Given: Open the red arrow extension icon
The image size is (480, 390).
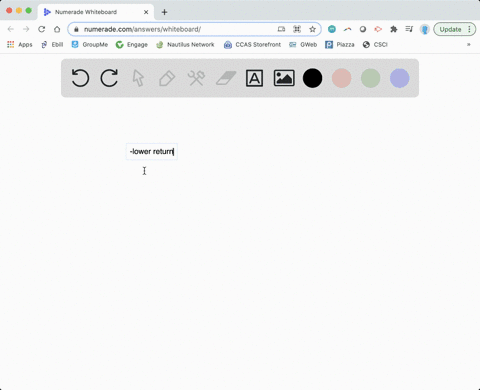Looking at the screenshot, I should point(378,29).
